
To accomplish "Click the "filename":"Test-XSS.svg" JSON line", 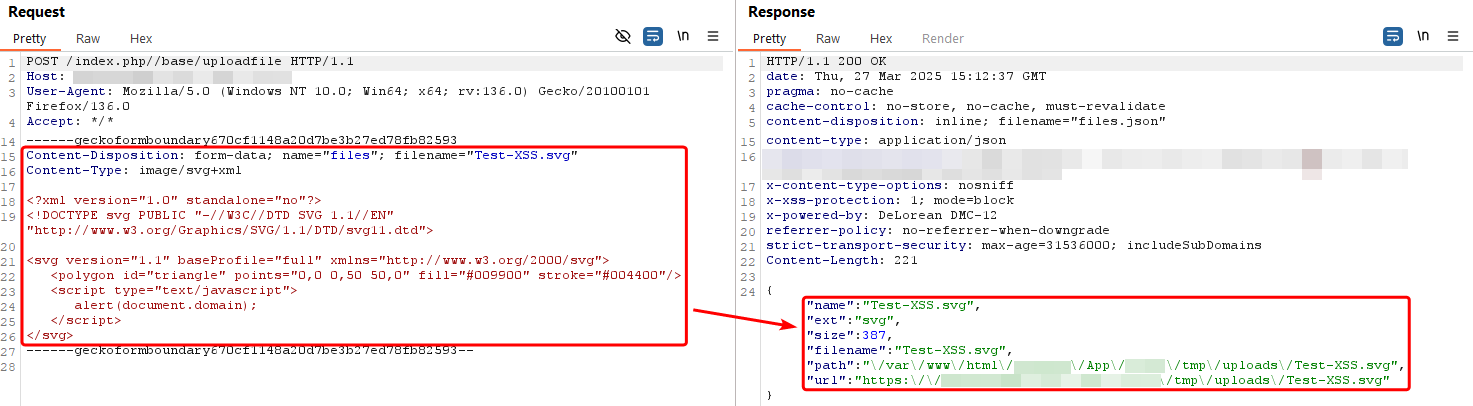I will [911, 350].
